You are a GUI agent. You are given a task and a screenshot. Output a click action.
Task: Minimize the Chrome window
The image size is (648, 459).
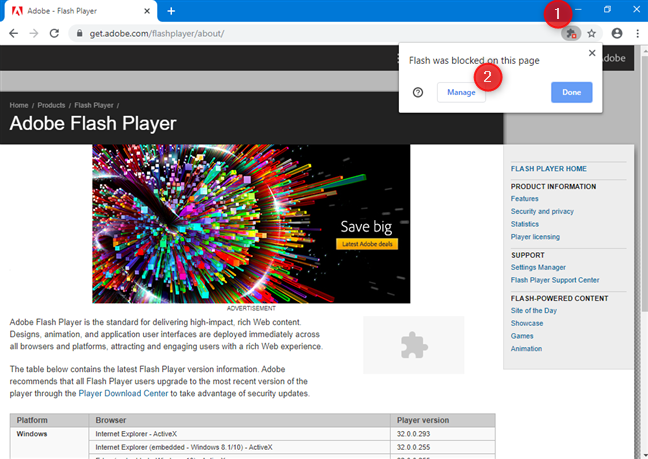coord(578,10)
